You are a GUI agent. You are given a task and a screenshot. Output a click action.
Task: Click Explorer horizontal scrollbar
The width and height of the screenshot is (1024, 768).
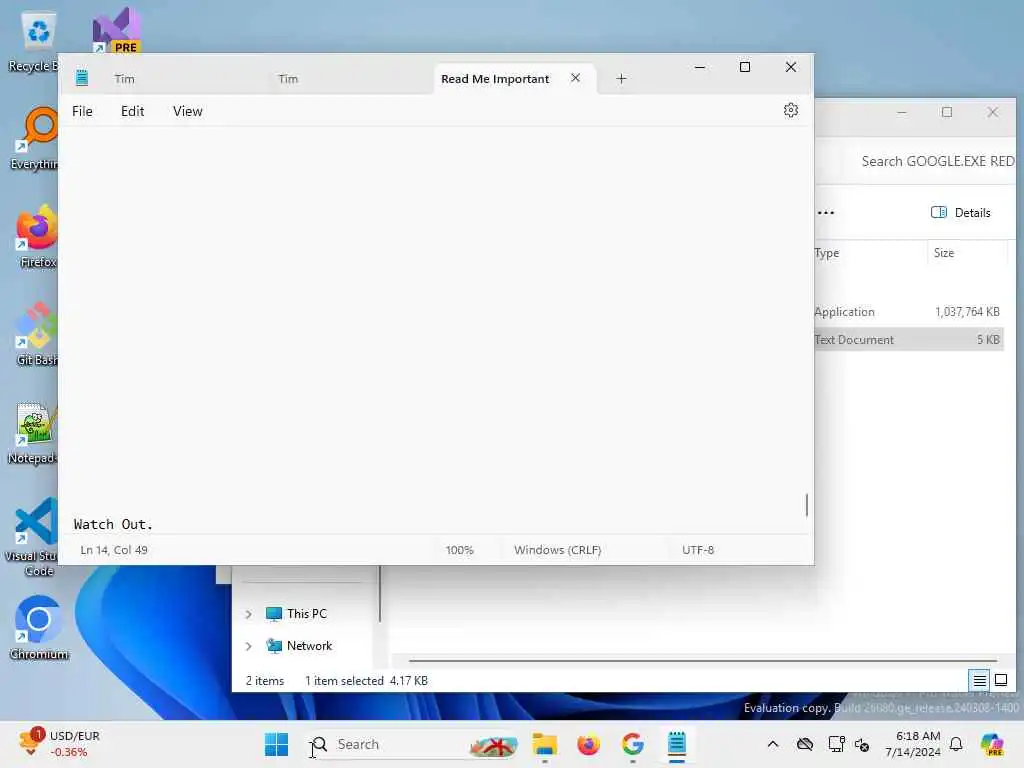tap(703, 661)
